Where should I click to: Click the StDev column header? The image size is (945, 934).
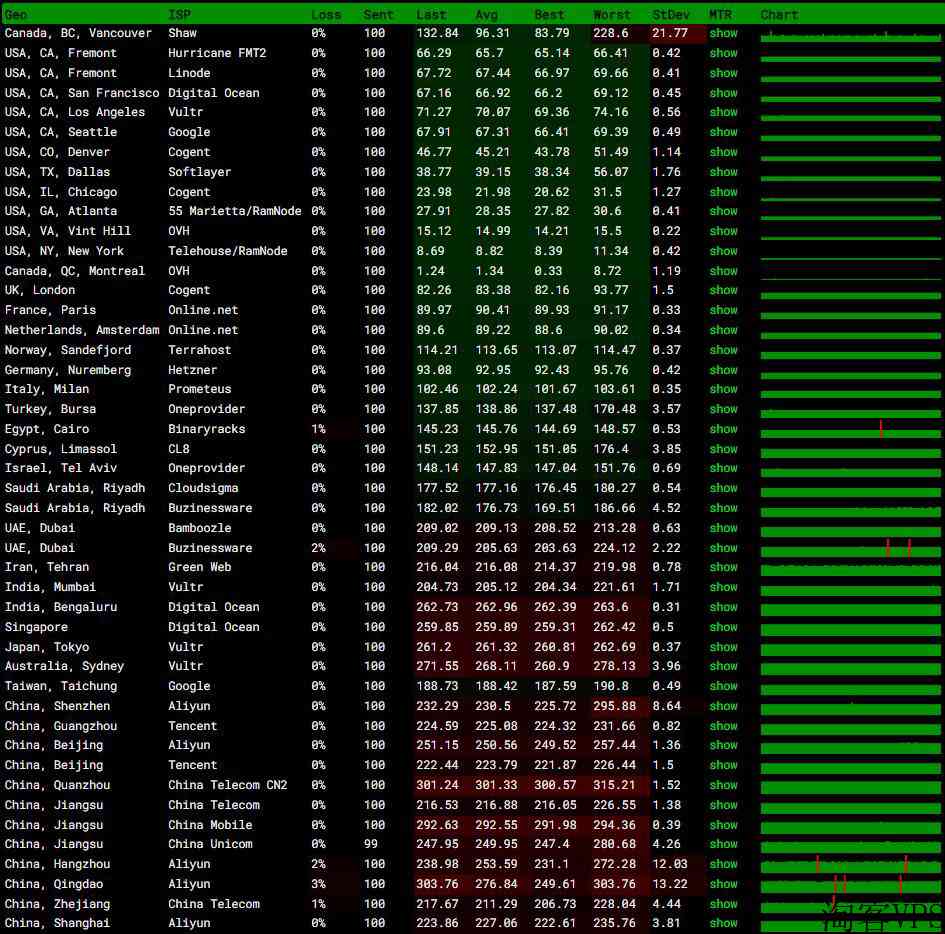(x=671, y=14)
